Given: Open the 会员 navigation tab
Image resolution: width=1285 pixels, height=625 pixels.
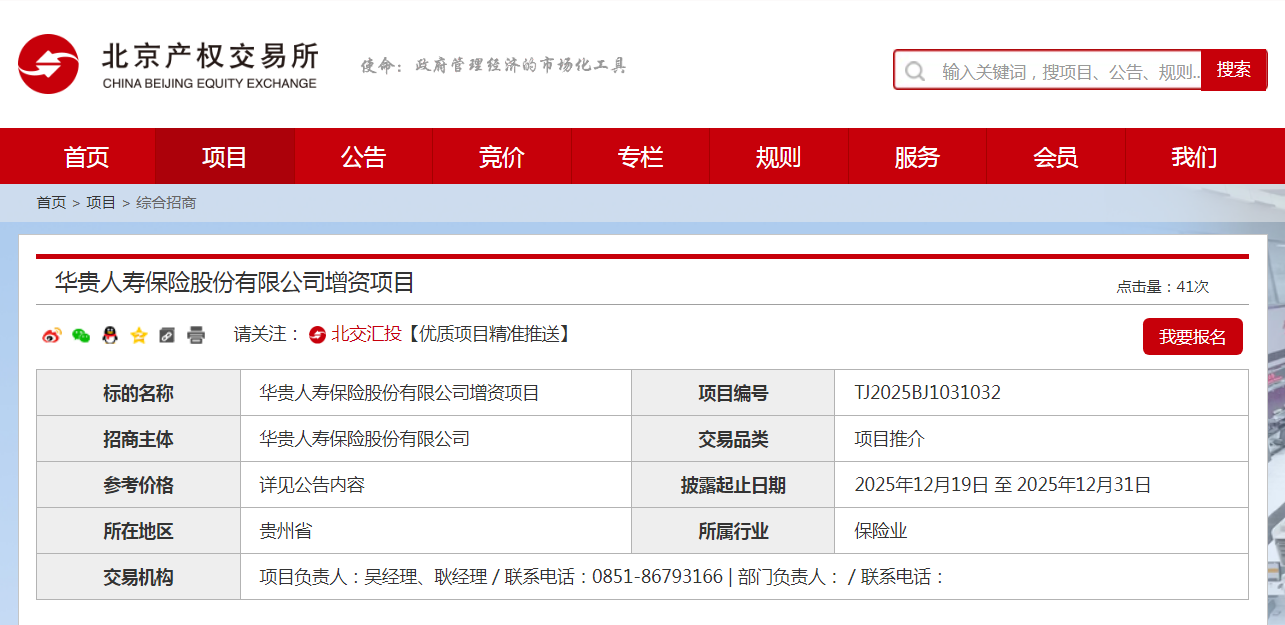Looking at the screenshot, I should tap(1056, 156).
